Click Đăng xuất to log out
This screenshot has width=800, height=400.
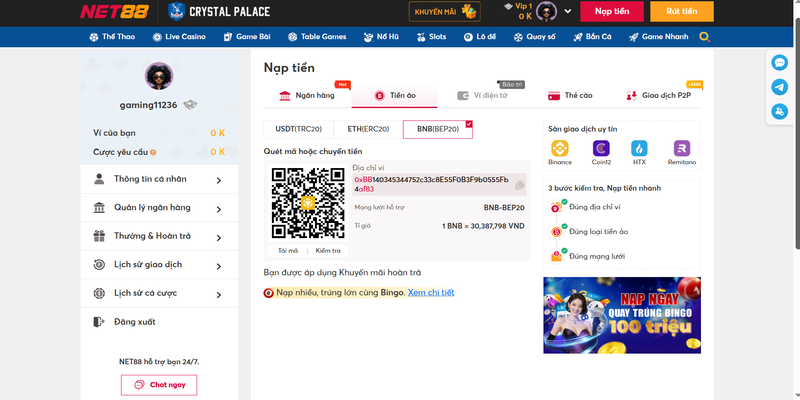[159, 322]
